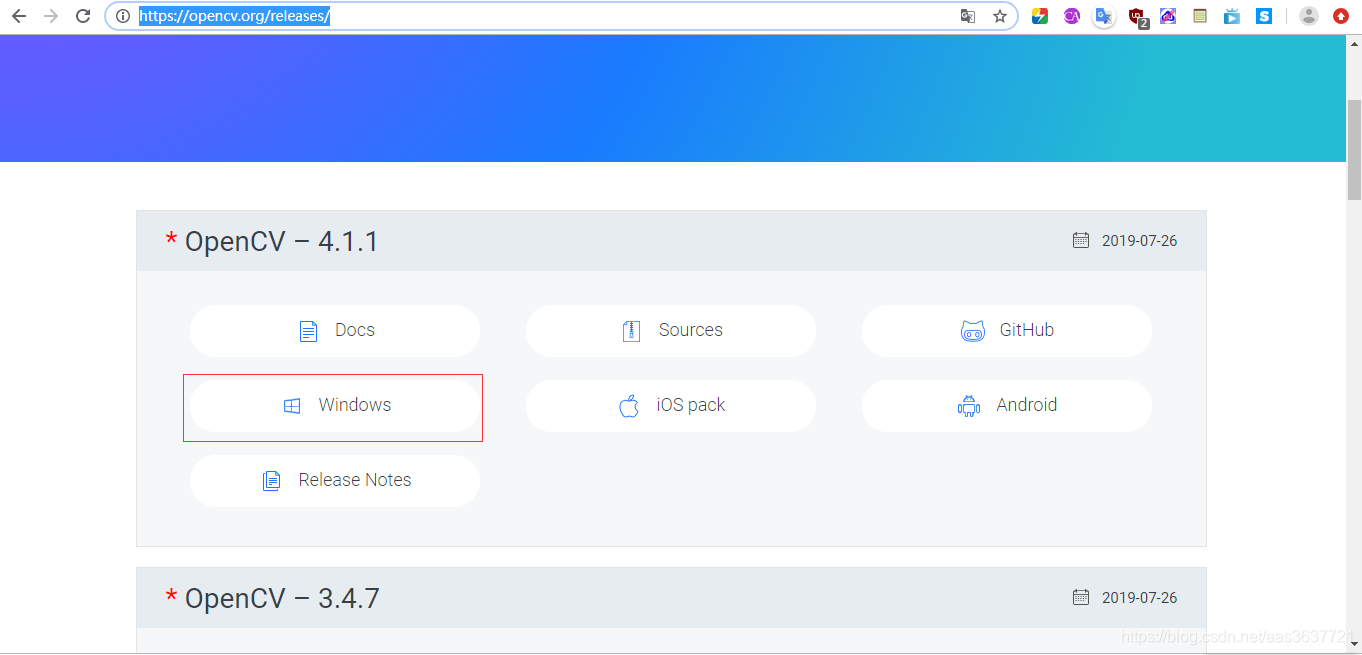Open the purple CA extension
The width and height of the screenshot is (1362, 655).
coord(1072,16)
